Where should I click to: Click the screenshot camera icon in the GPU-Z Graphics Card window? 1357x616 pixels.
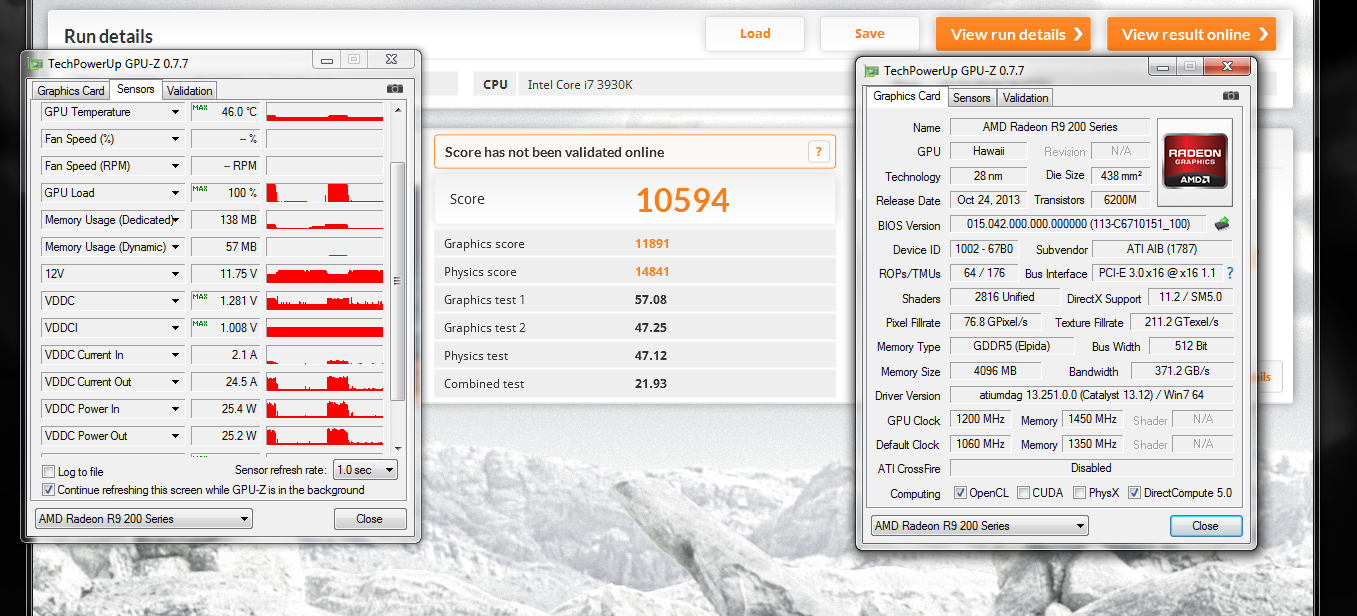1231,96
